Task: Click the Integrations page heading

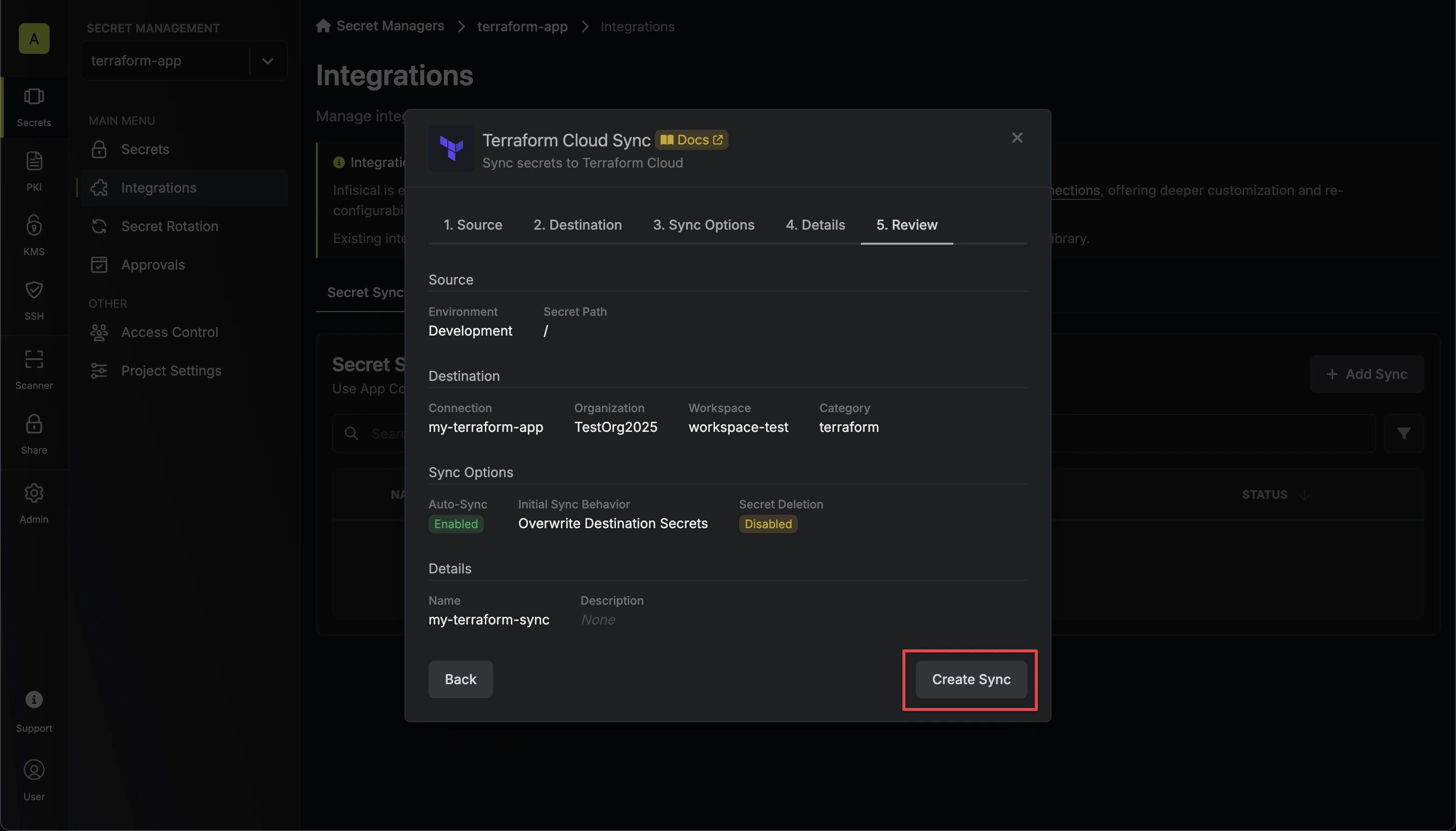Action: click(394, 75)
